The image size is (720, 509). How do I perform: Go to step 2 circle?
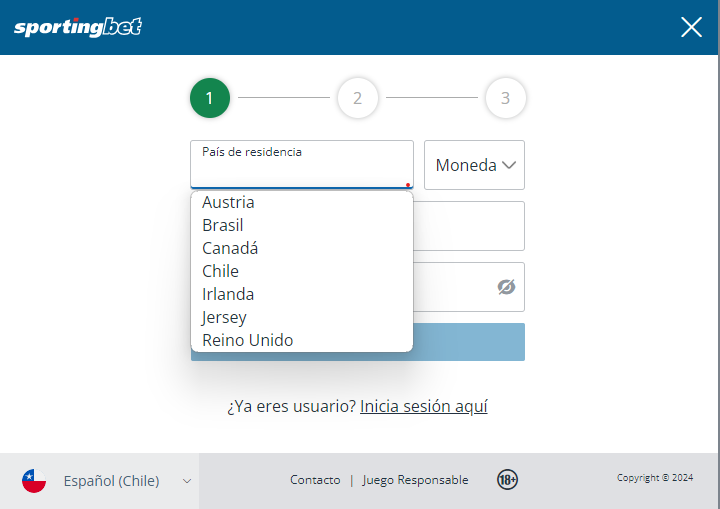(357, 98)
